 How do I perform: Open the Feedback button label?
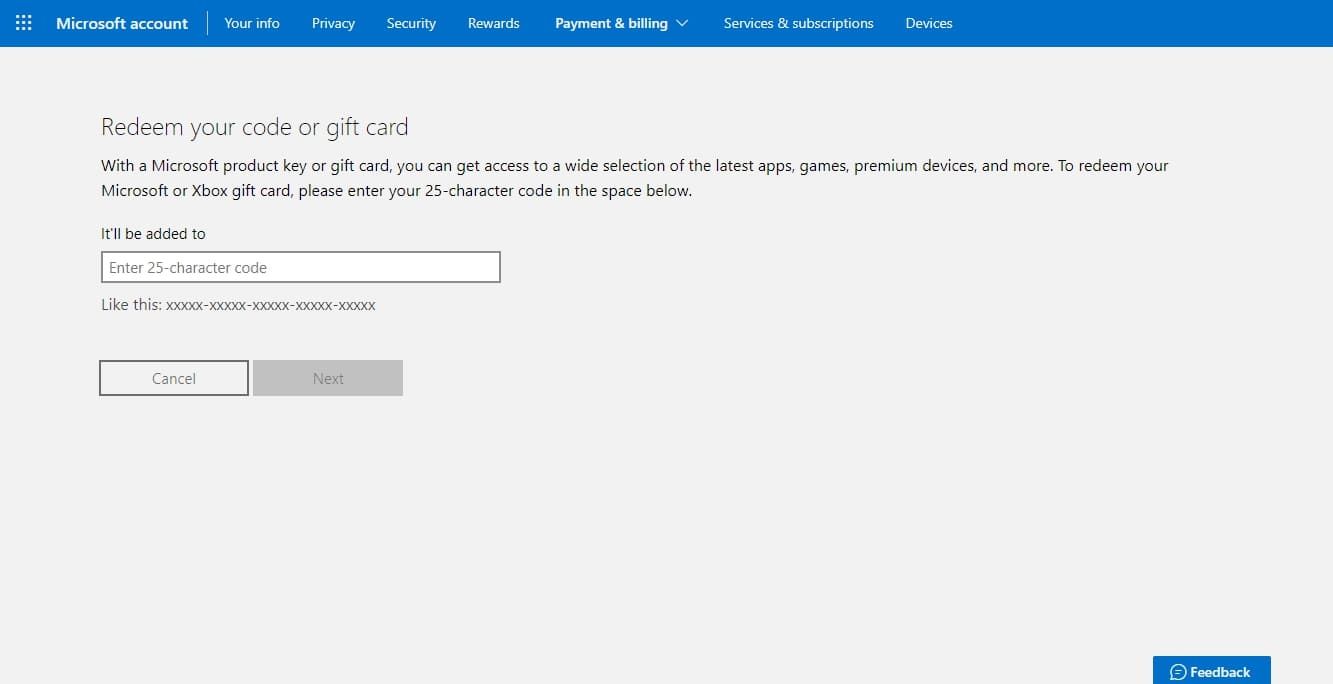pos(1220,672)
